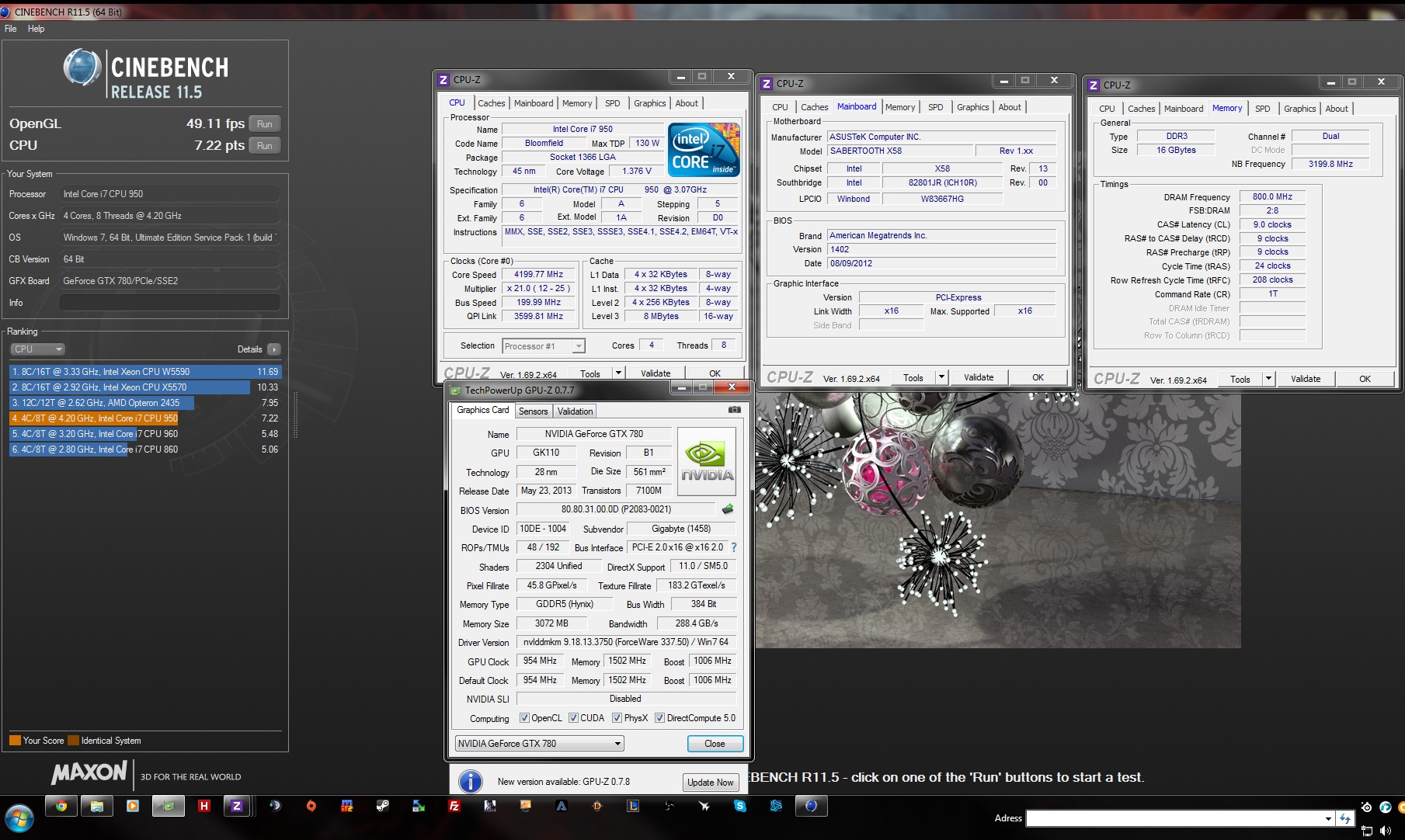Open the media player taskbar icon
1405x840 pixels.
(133, 807)
